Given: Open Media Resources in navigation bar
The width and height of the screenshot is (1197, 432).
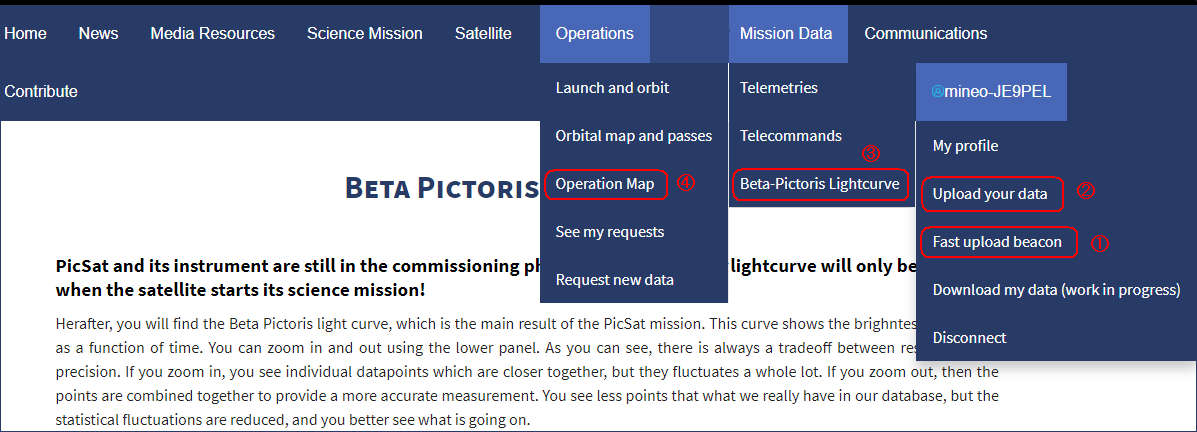Looking at the screenshot, I should tap(212, 34).
